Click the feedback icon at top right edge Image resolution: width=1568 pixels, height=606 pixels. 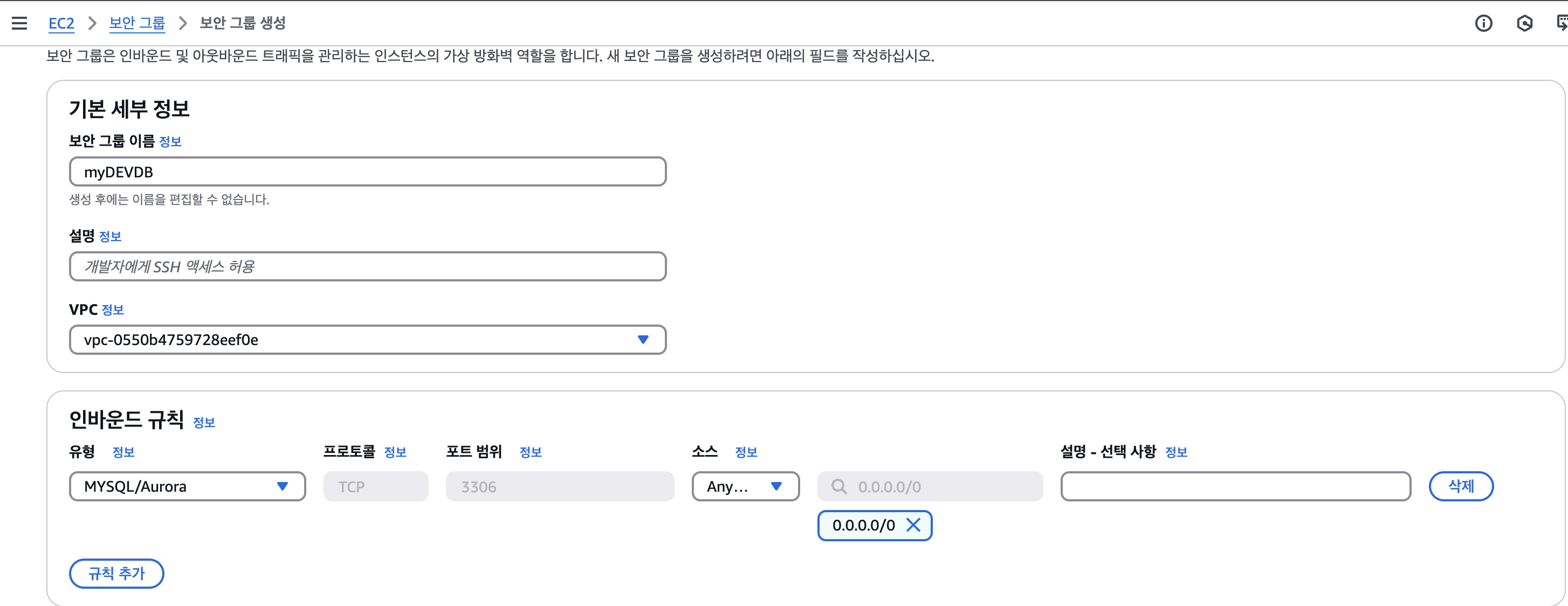(x=1562, y=23)
